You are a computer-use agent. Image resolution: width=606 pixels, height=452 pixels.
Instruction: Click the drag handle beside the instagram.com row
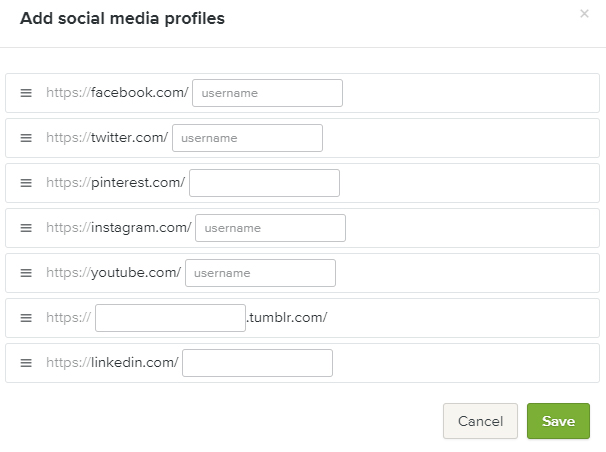(26, 228)
